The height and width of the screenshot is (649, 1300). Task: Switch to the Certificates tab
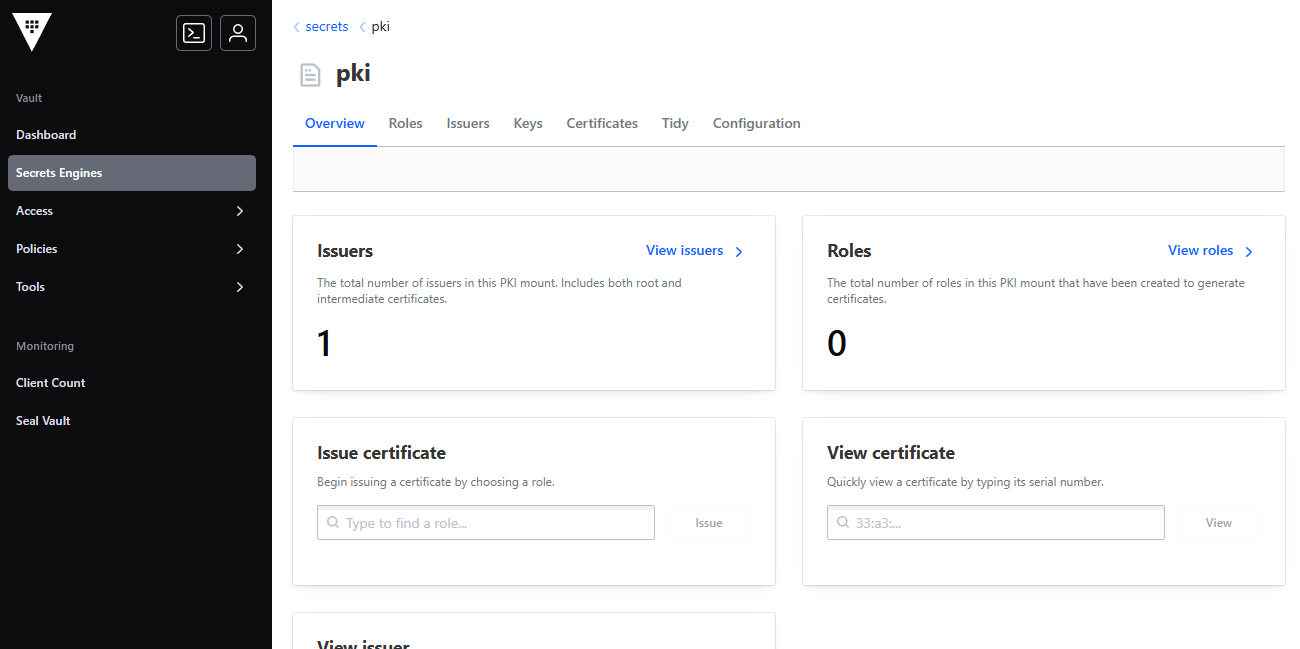pos(602,124)
